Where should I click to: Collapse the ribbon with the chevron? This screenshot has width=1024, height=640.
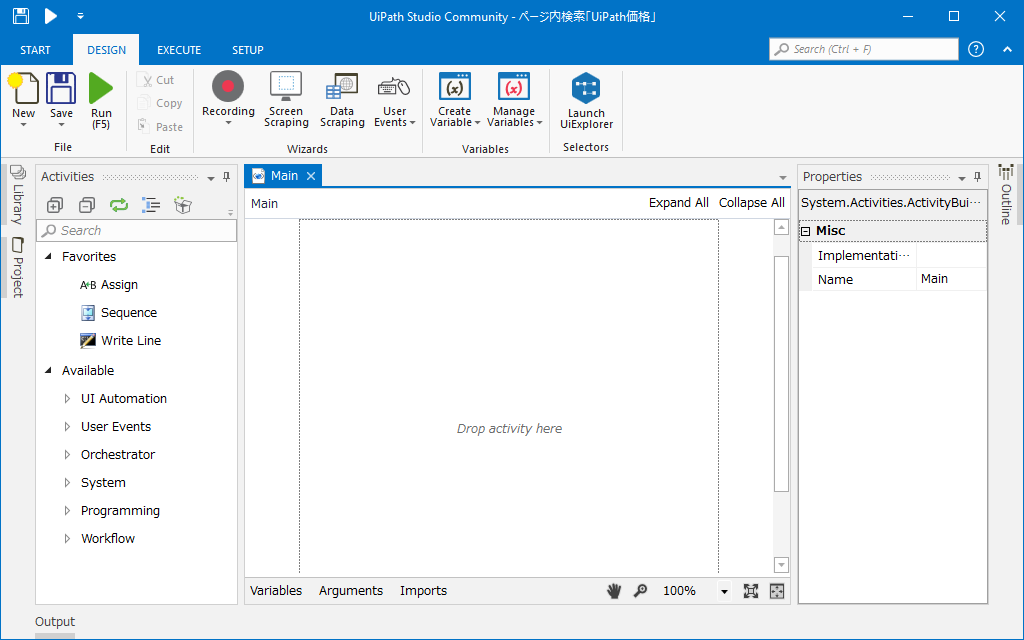[1007, 50]
